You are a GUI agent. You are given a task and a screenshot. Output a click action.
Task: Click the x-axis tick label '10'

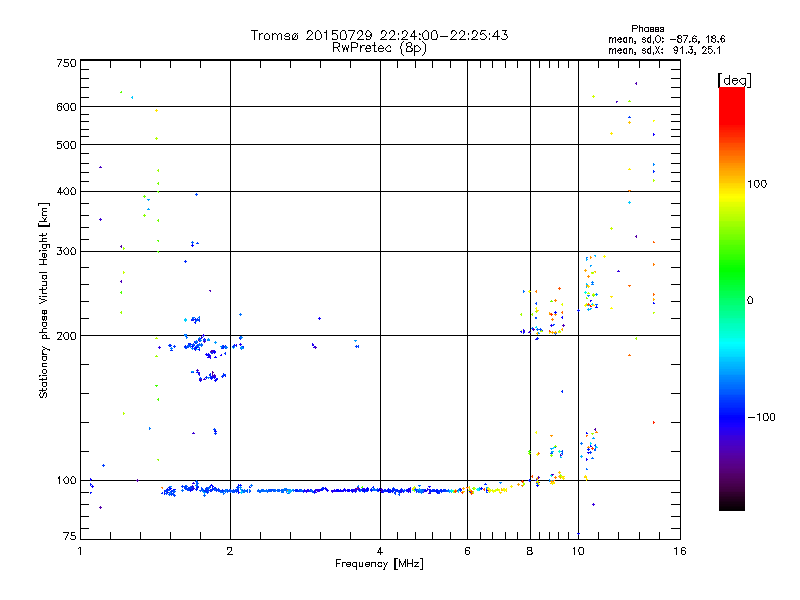(578, 551)
